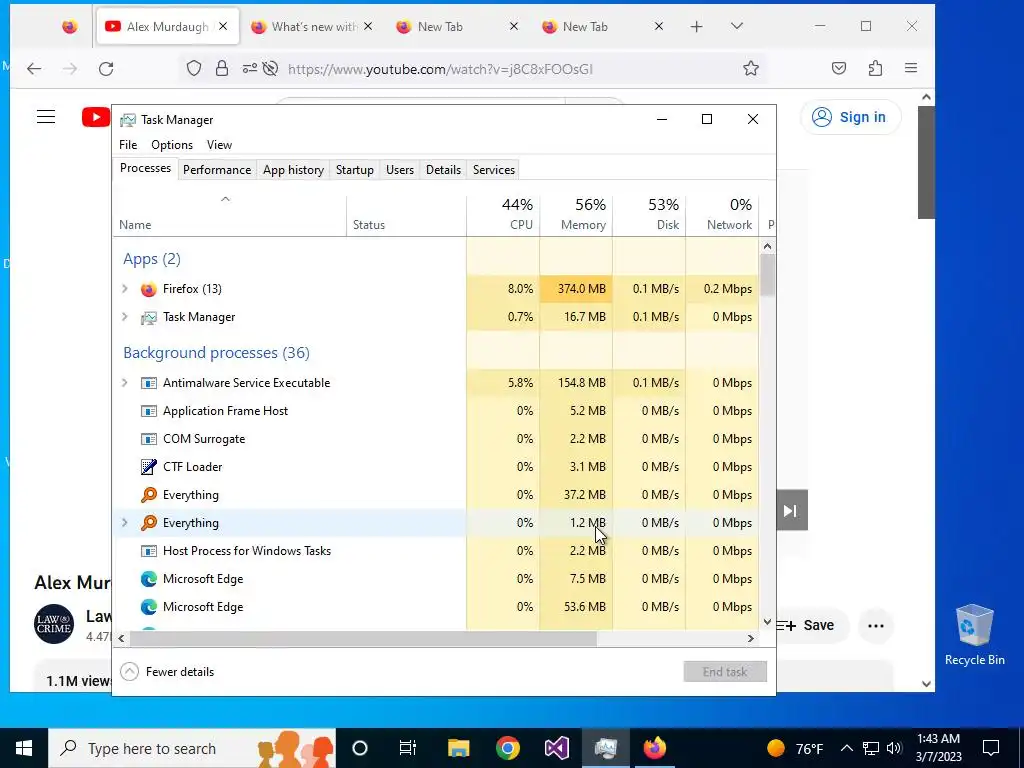Open Visual Studio from the taskbar

pyautogui.click(x=556, y=748)
